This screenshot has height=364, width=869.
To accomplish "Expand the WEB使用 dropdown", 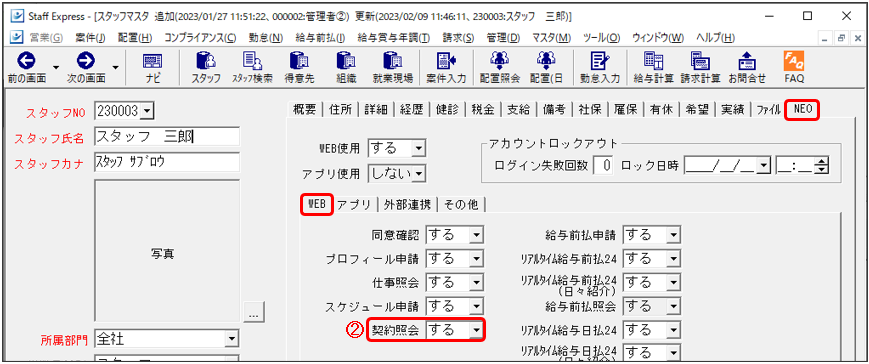I will point(418,148).
